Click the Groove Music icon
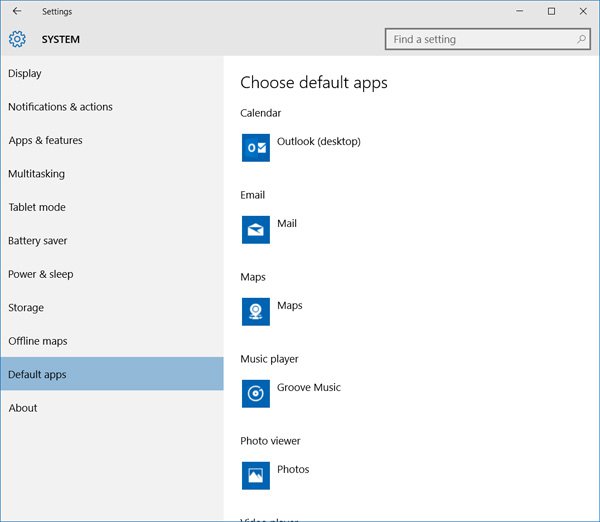This screenshot has width=600, height=522. point(256,394)
